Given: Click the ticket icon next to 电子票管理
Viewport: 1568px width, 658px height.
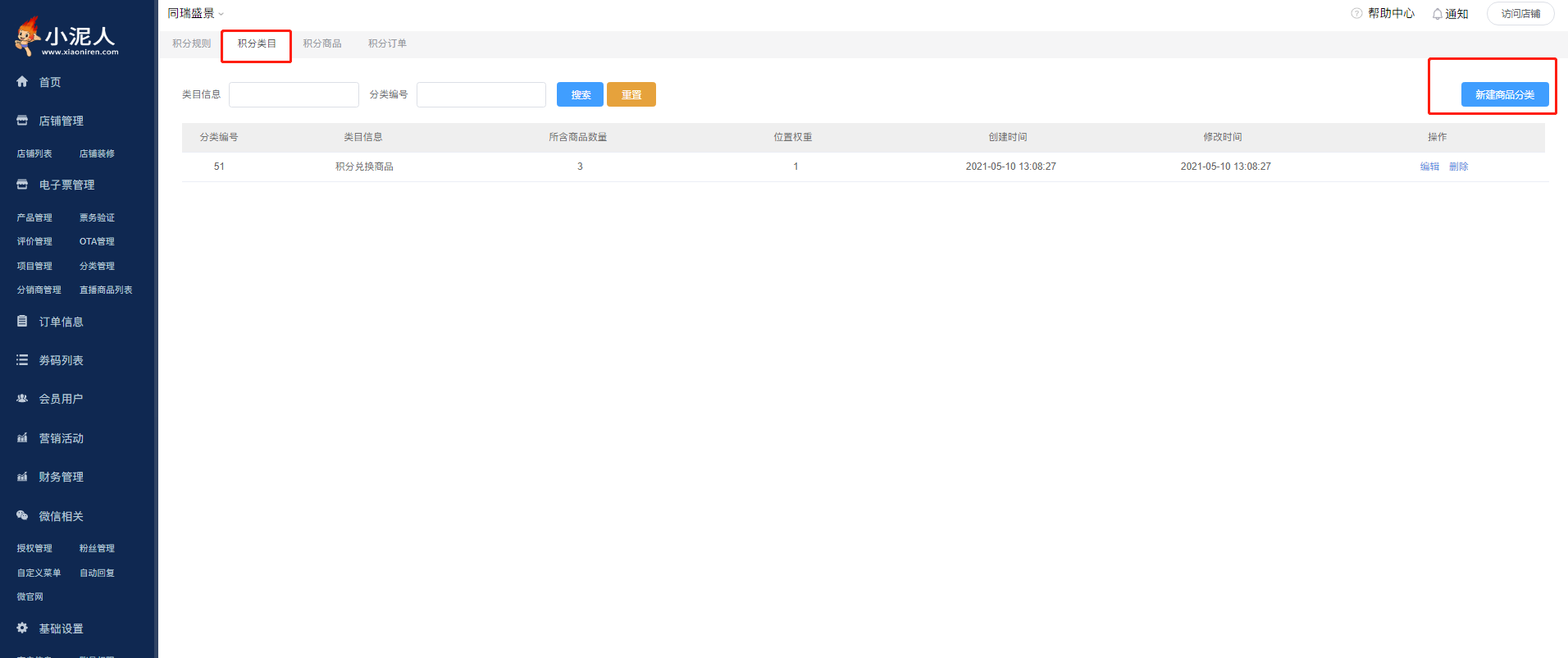Looking at the screenshot, I should pyautogui.click(x=22, y=185).
